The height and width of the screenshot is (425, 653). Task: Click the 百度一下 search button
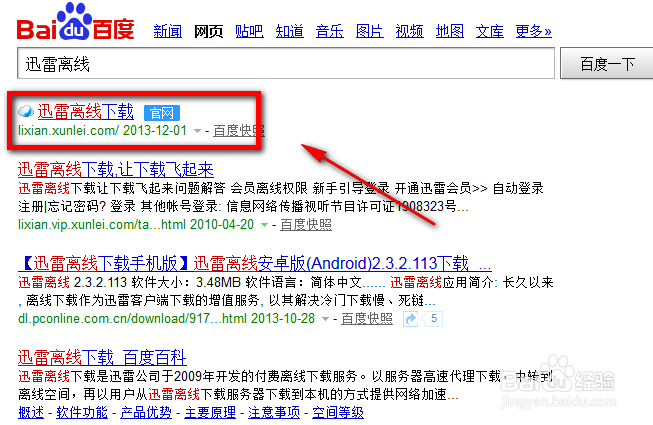(607, 63)
